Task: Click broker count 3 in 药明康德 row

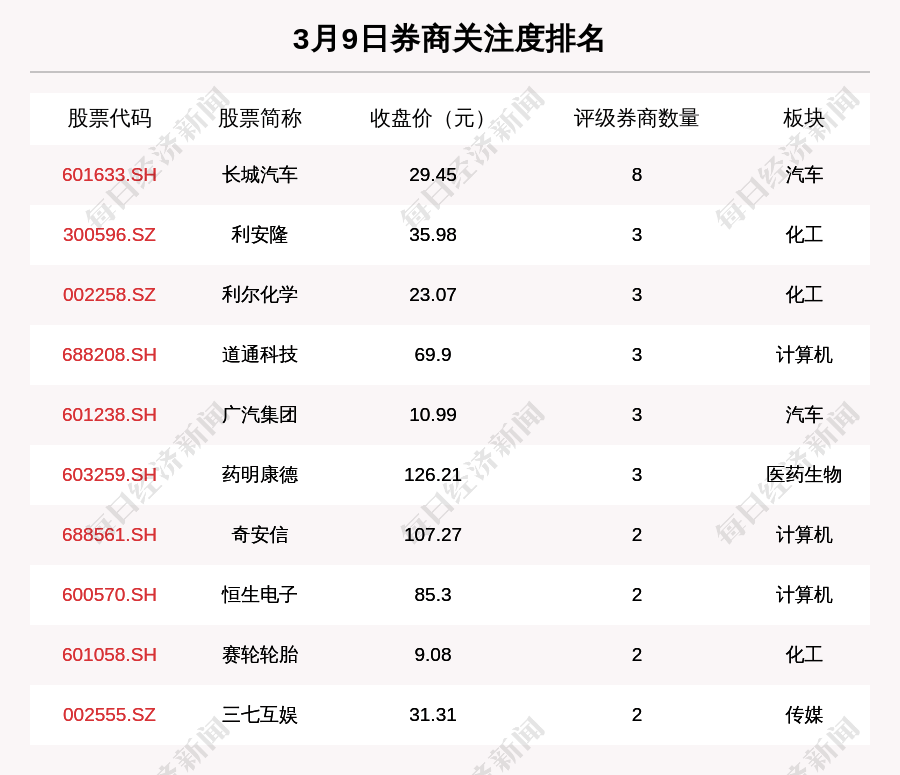Action: [637, 475]
